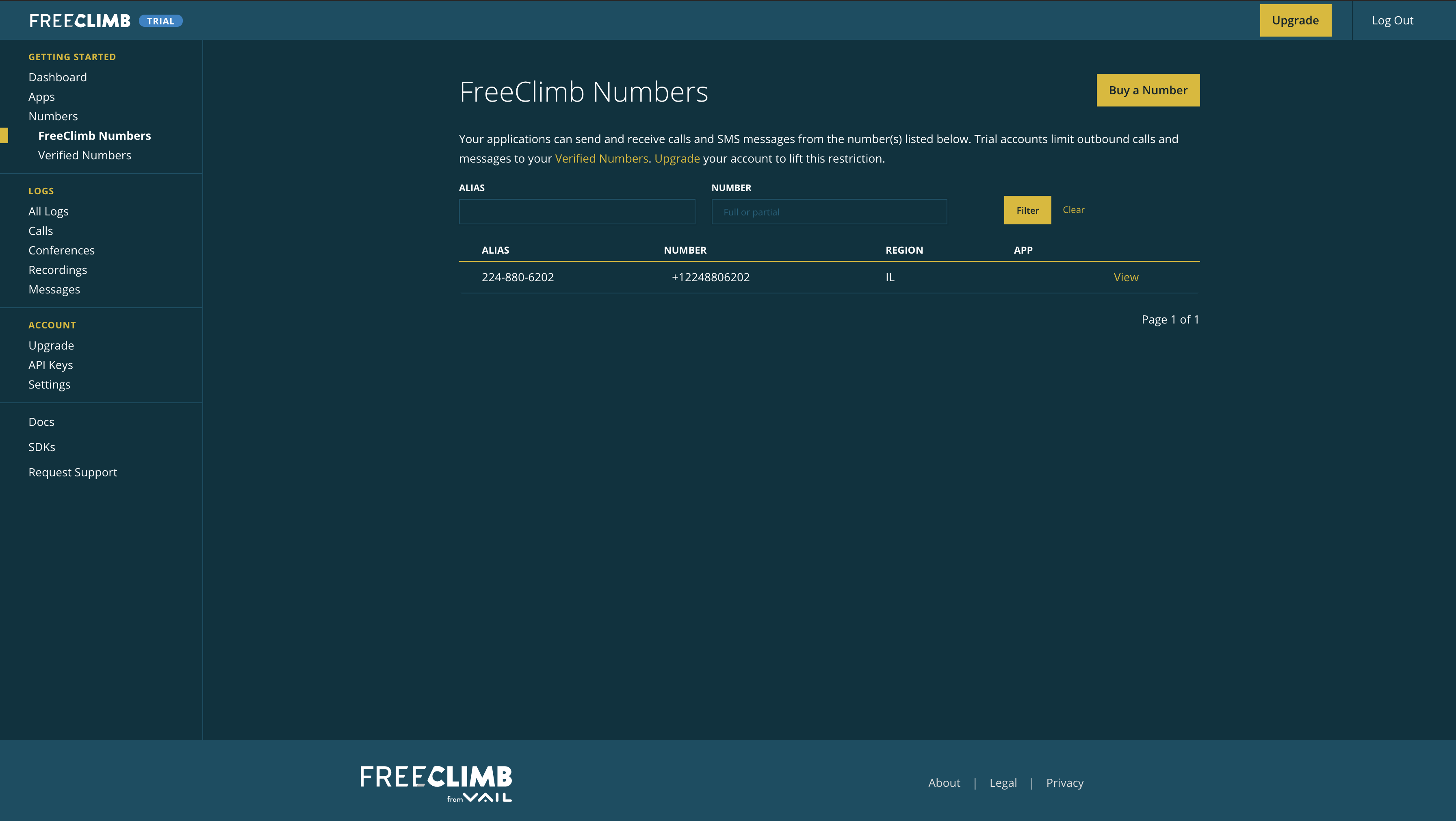Open Request Support in sidebar
Image resolution: width=1456 pixels, height=821 pixels.
tap(72, 472)
